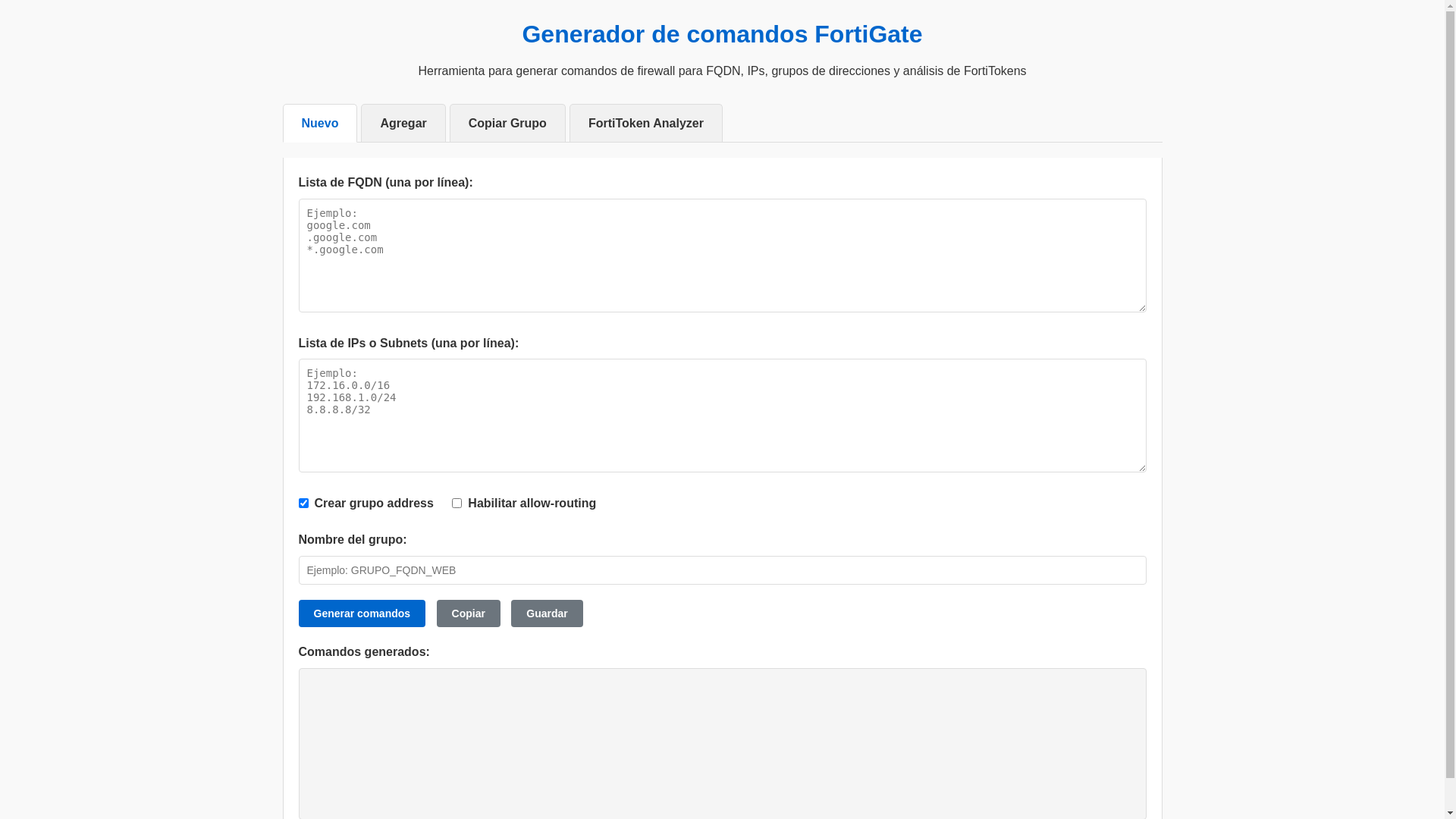Open the Agregar tab

click(x=403, y=123)
